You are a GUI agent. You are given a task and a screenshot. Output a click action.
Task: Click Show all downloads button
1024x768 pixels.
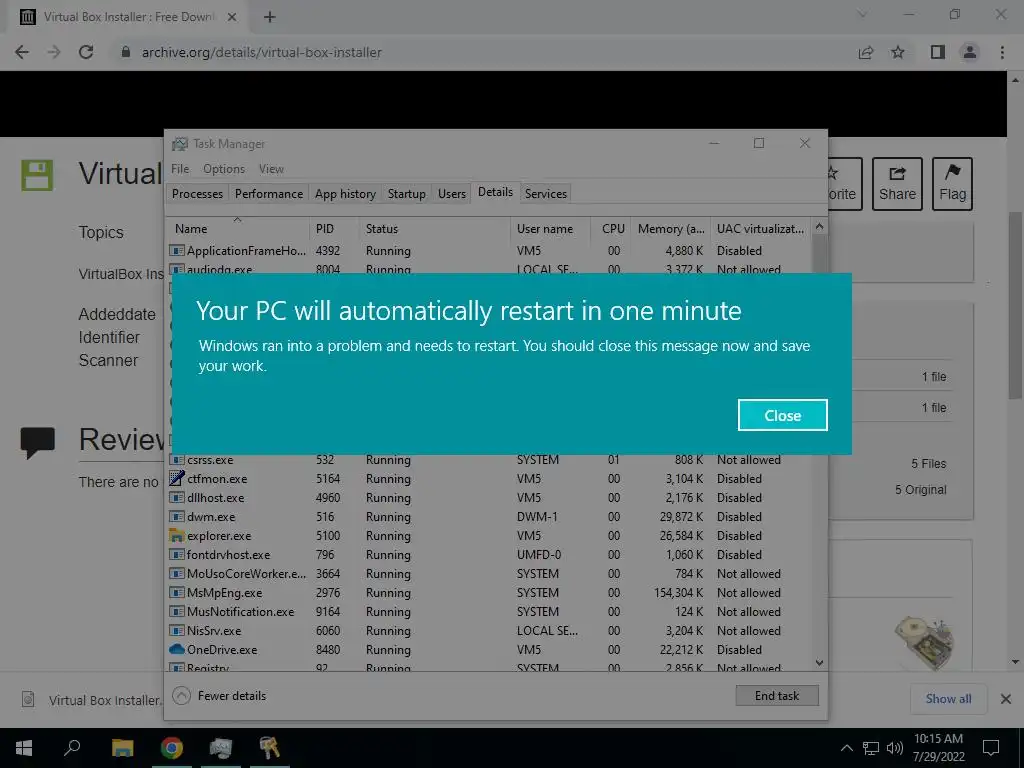(x=948, y=699)
